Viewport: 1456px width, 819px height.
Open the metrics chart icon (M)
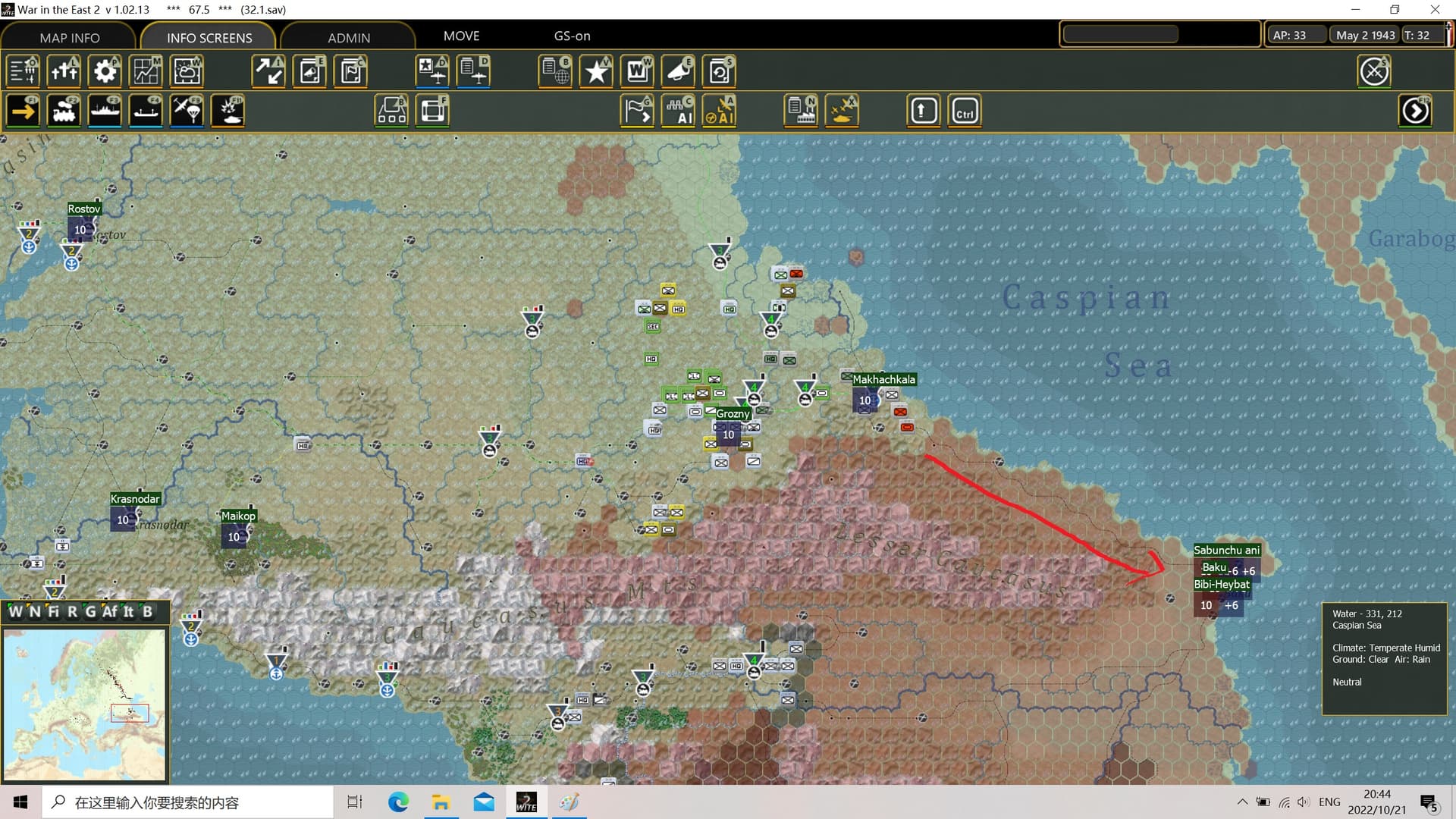146,71
